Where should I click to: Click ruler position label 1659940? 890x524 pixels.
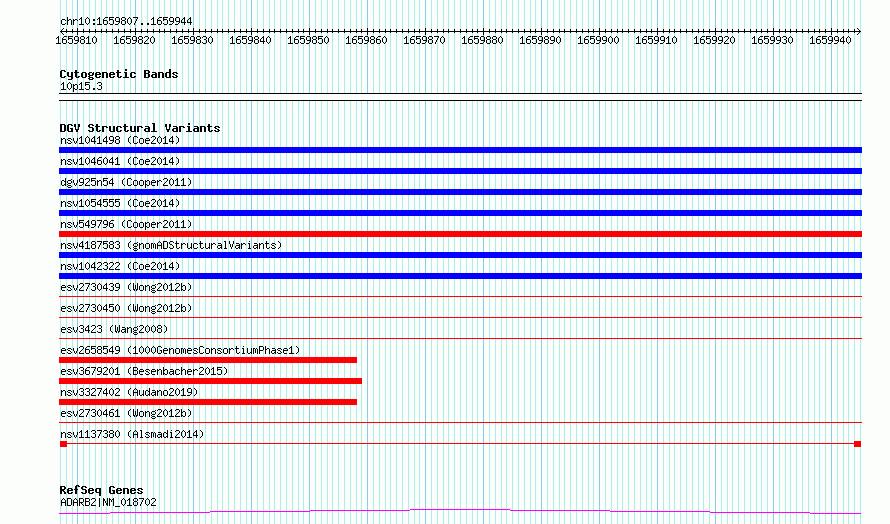point(830,40)
